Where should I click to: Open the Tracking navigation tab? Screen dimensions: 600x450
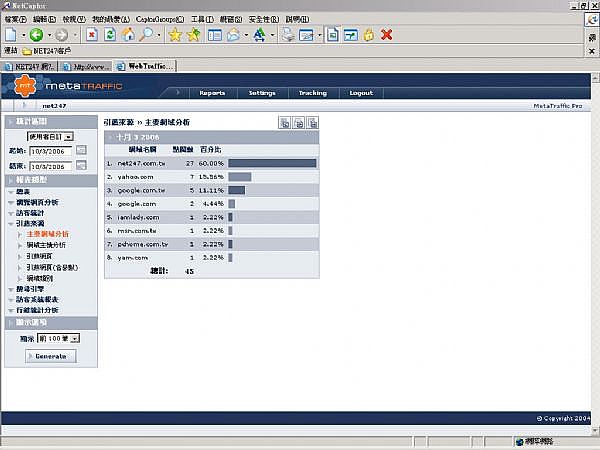click(x=313, y=93)
